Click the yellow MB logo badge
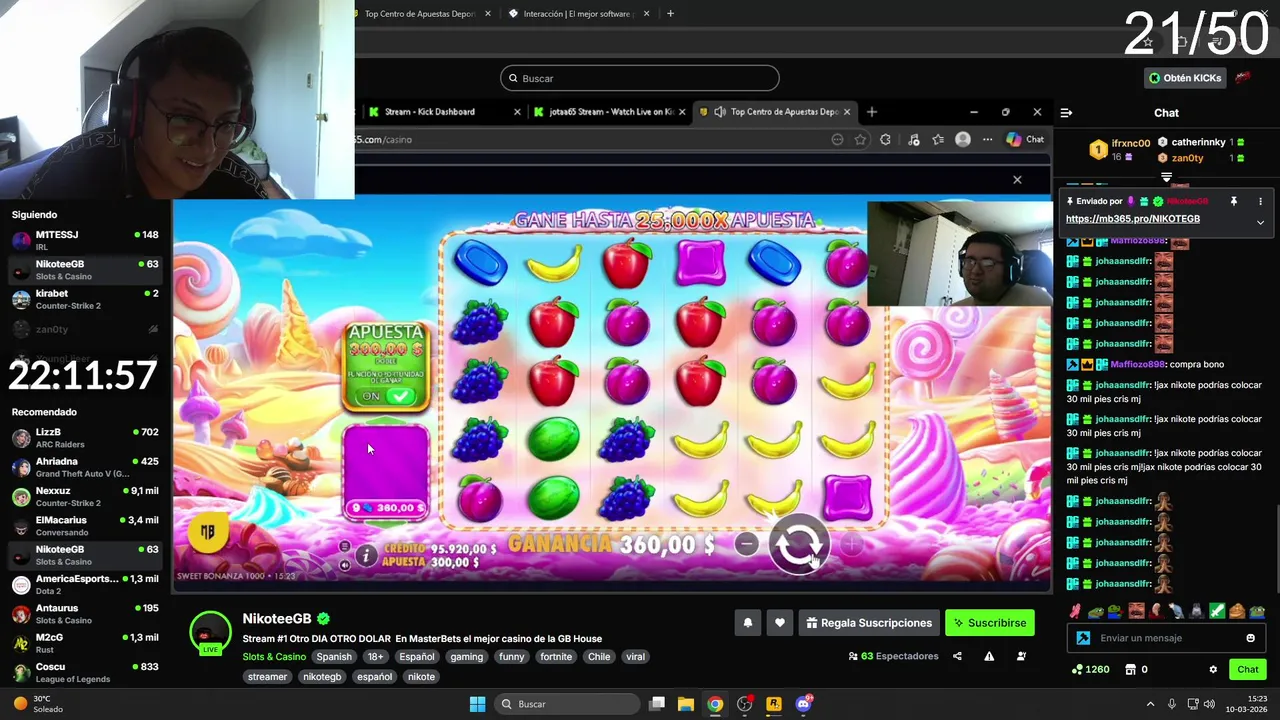The height and width of the screenshot is (720, 1280). [207, 532]
